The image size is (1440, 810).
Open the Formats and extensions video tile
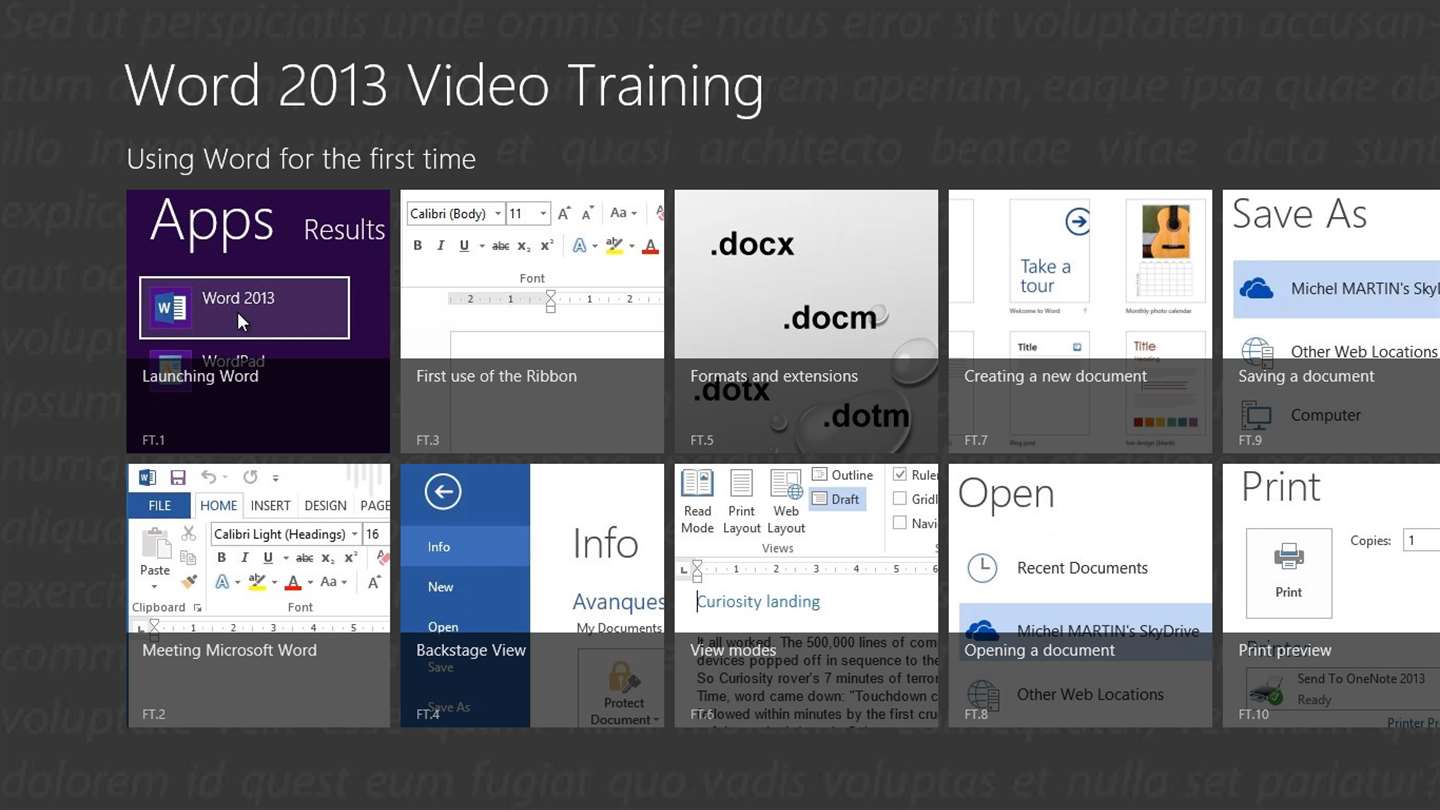pyautogui.click(x=806, y=321)
